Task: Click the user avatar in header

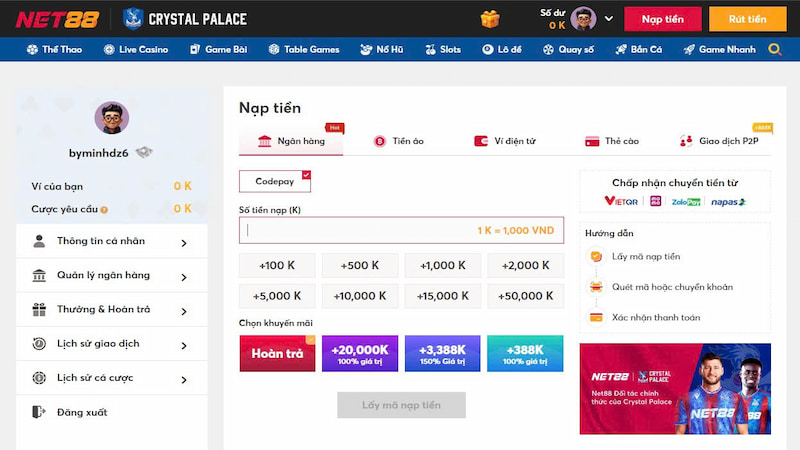Action: click(584, 19)
